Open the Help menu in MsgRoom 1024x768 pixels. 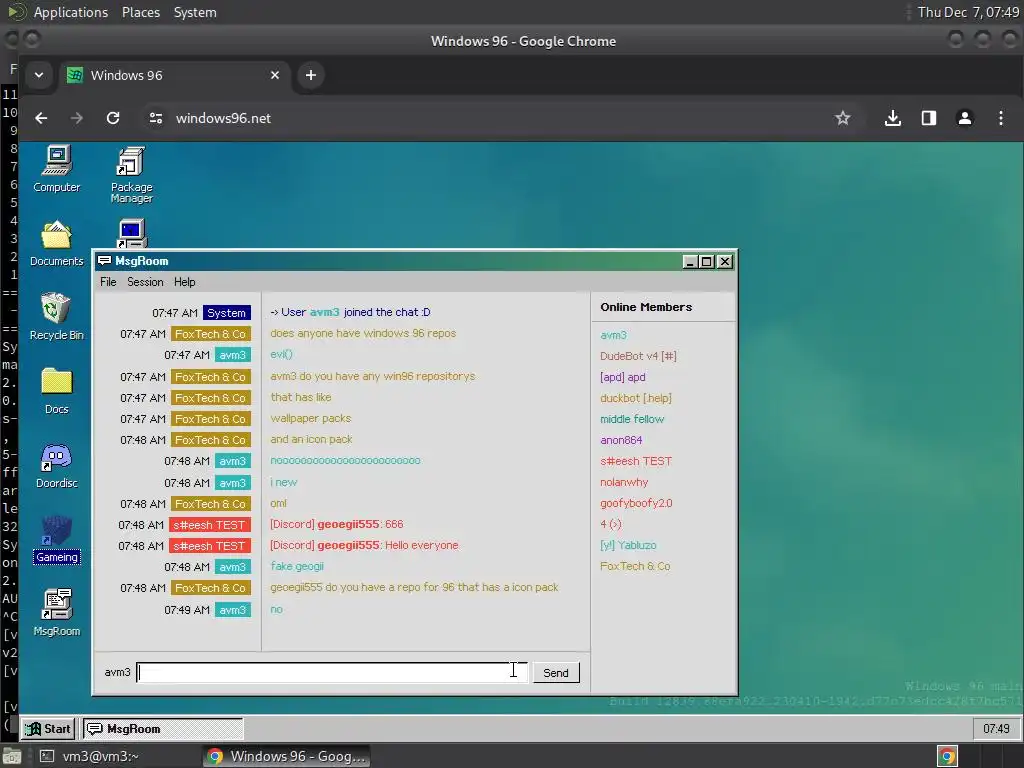tap(184, 282)
